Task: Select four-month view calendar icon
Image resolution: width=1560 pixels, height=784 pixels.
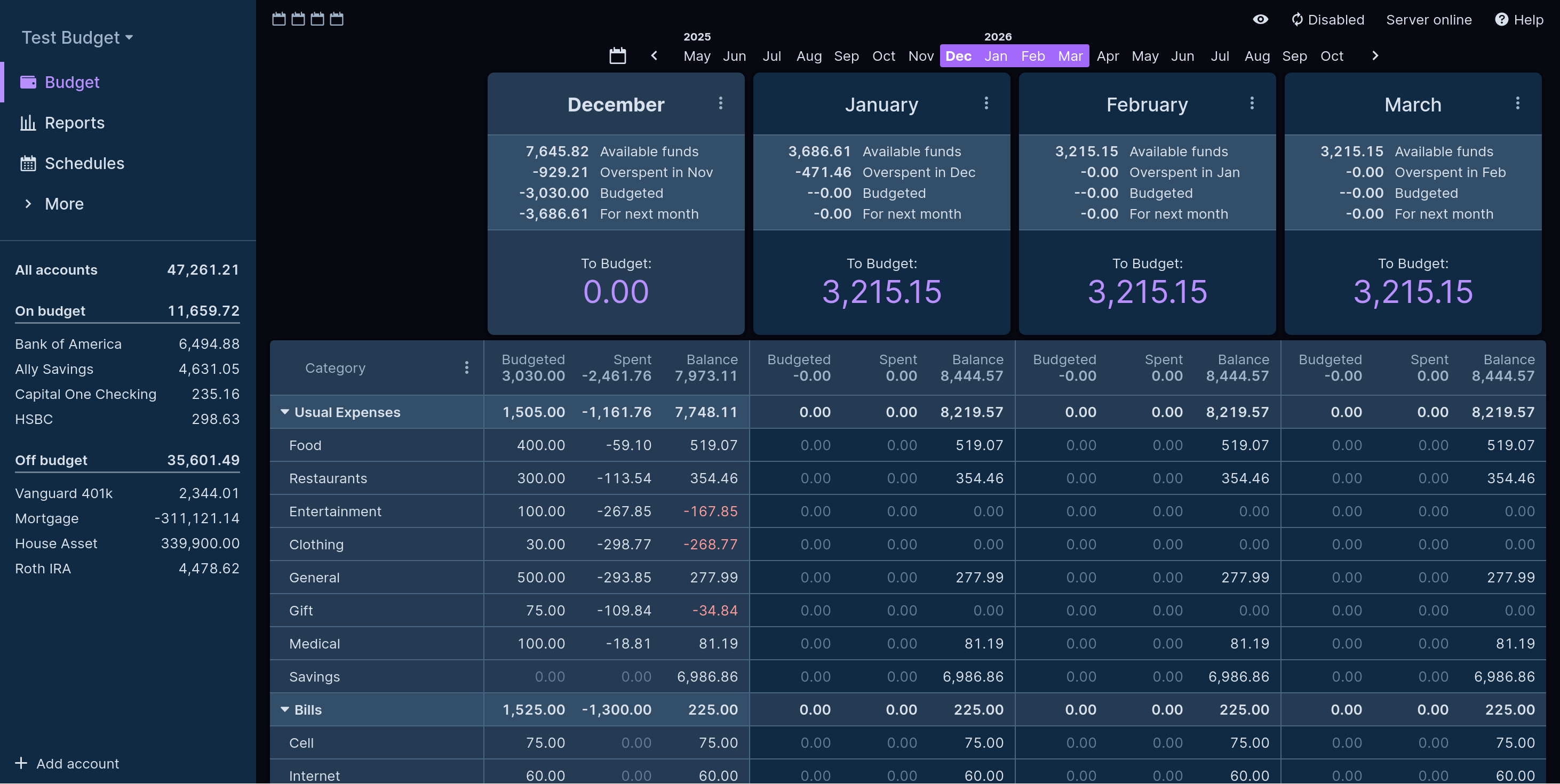Action: coord(337,19)
